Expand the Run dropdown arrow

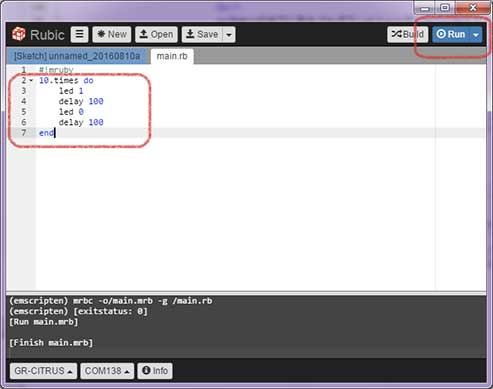click(476, 34)
